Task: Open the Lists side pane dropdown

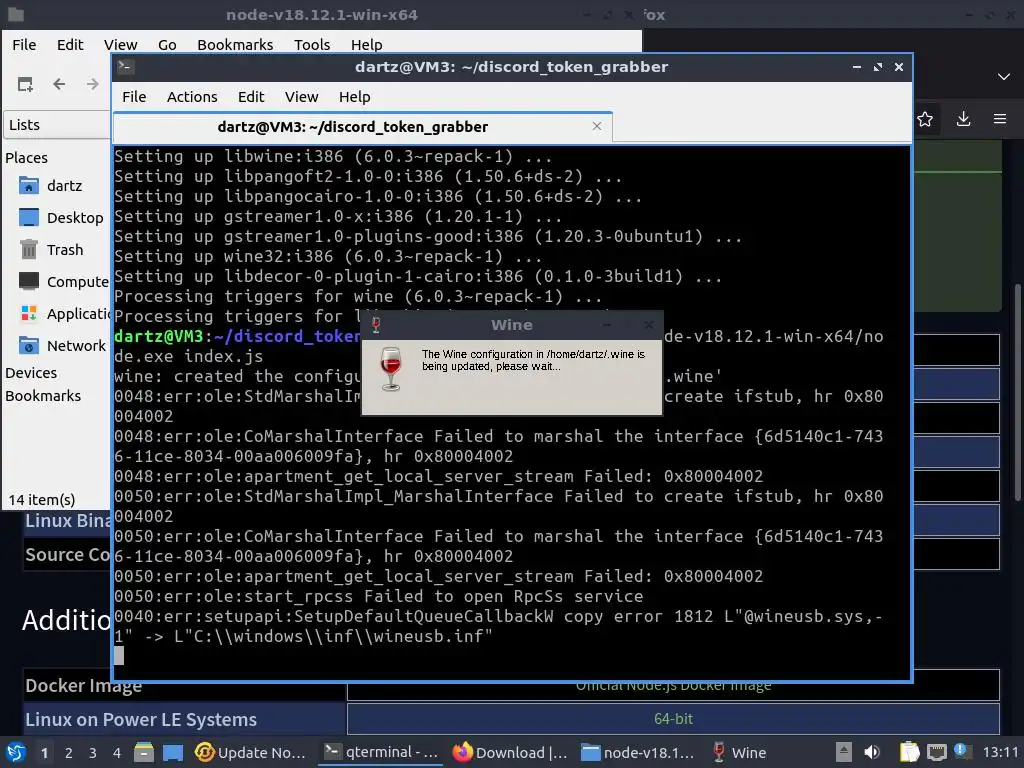Action: pos(57,125)
